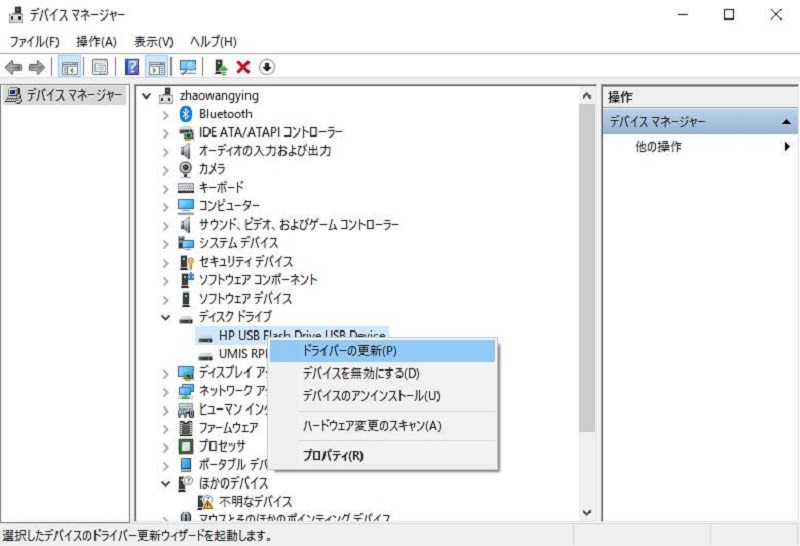Click the firmware icon beside ファームウェア
The height and width of the screenshot is (546, 800).
(186, 428)
